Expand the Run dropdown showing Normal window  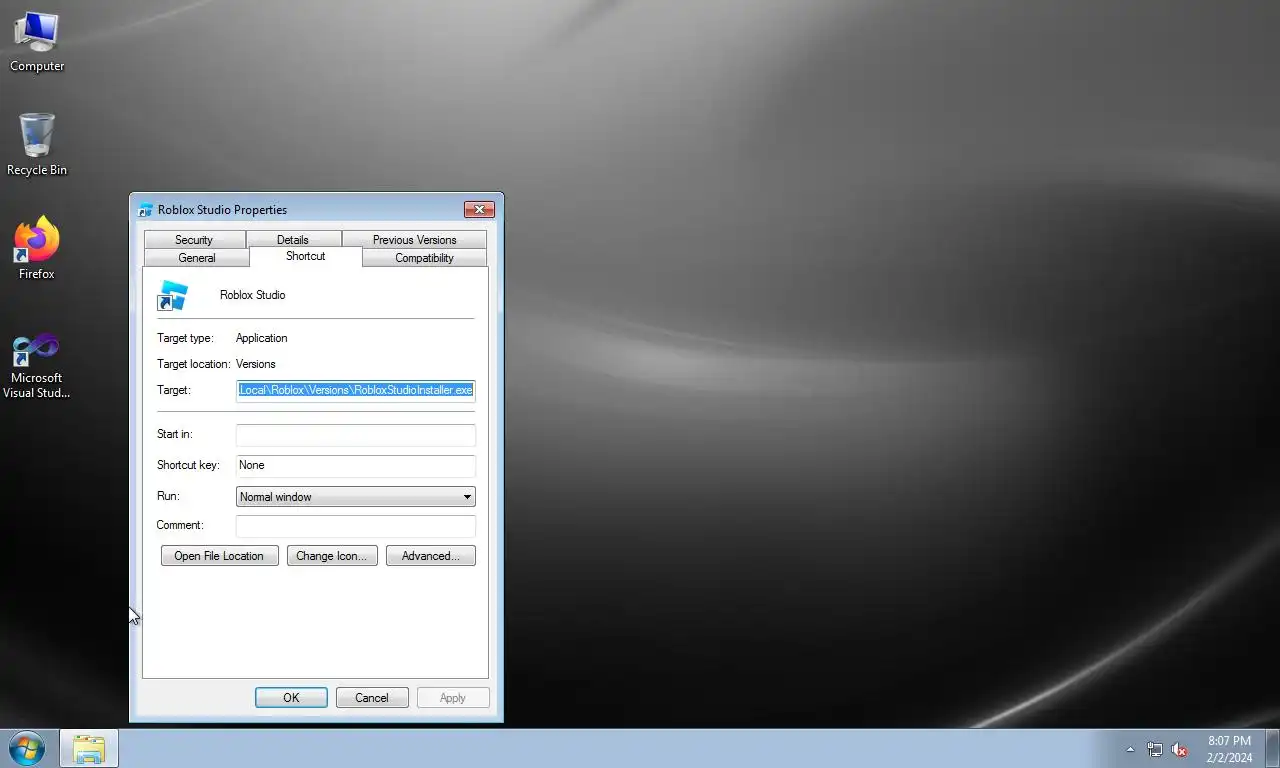pyautogui.click(x=355, y=497)
